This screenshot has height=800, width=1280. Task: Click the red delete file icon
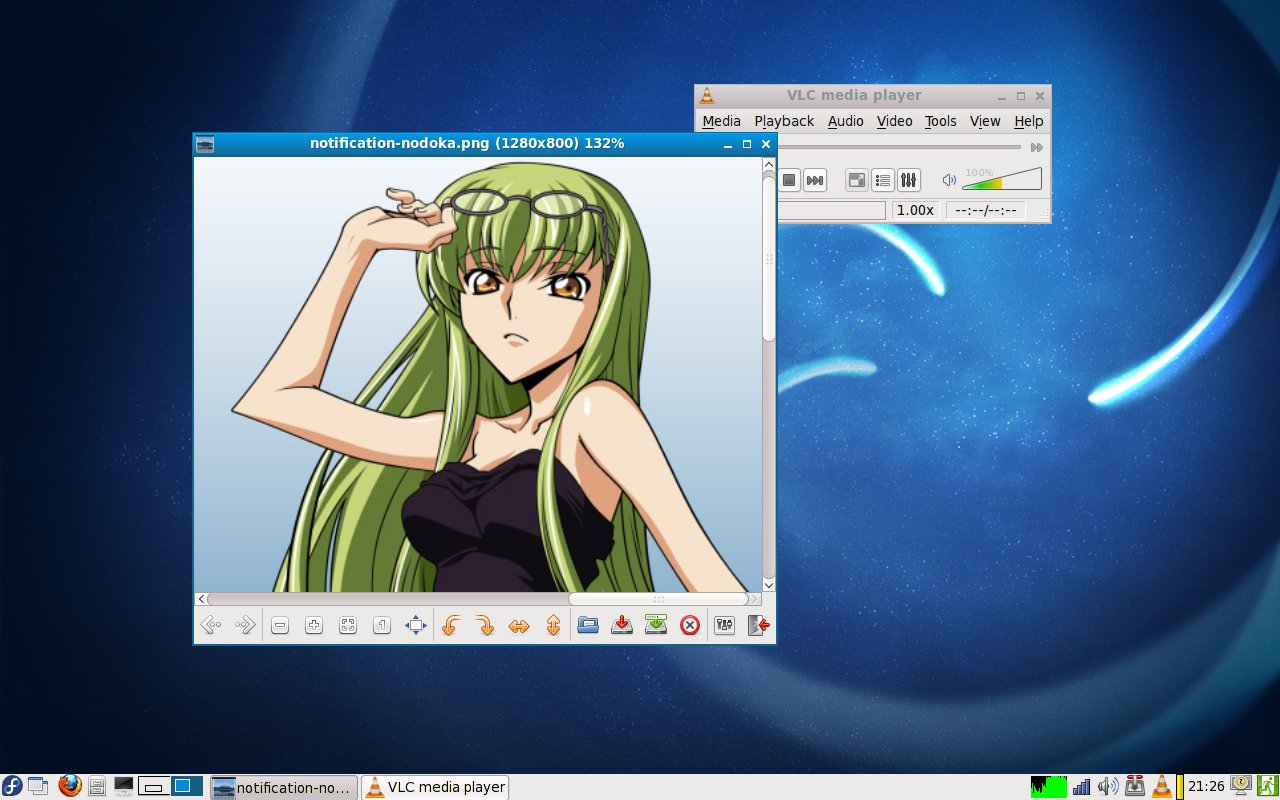[689, 626]
